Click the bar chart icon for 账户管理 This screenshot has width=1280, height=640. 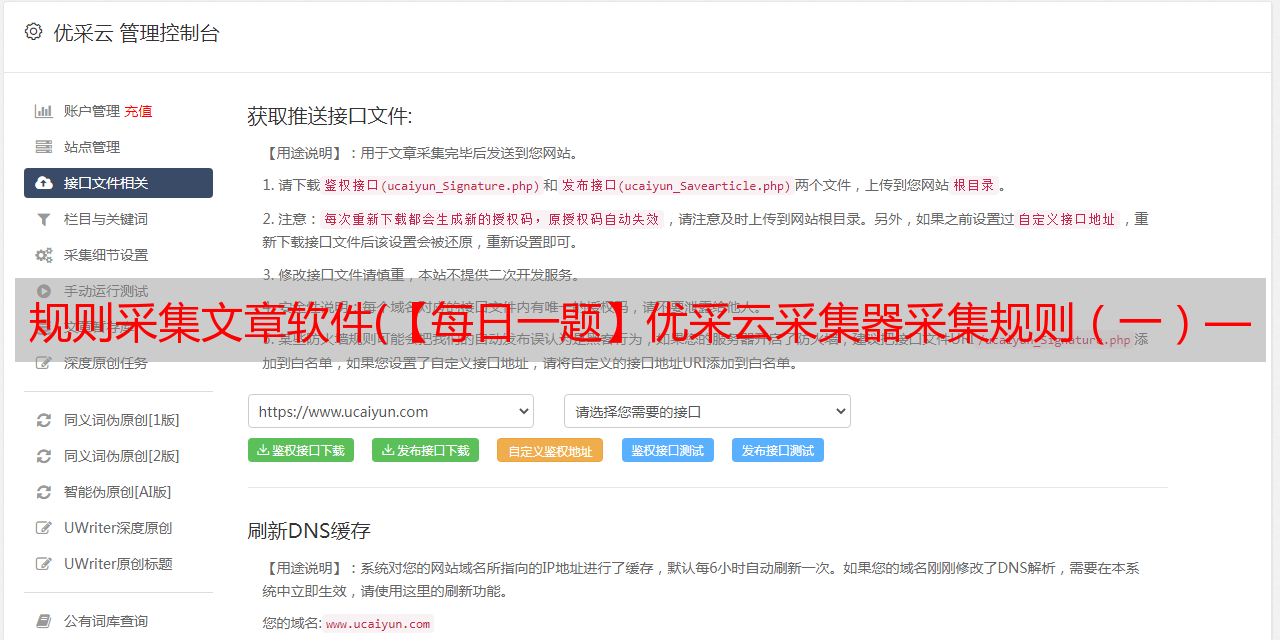coord(44,111)
